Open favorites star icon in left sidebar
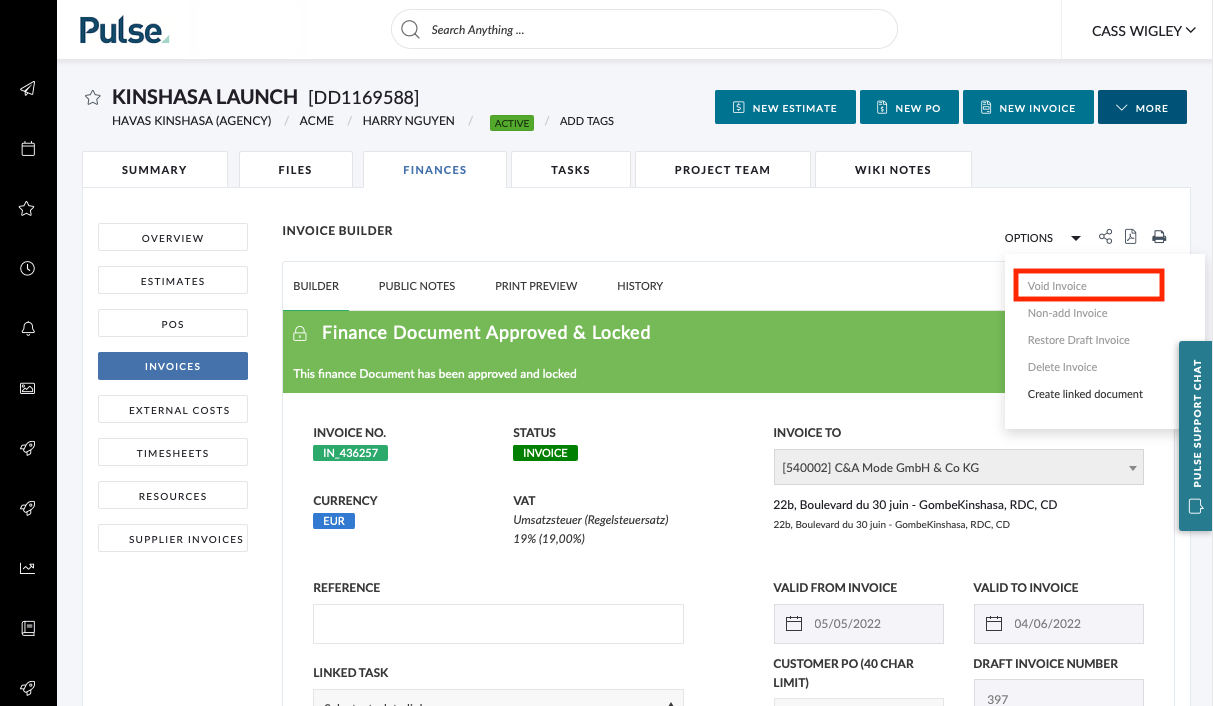This screenshot has height=706, width=1213. pos(28,208)
